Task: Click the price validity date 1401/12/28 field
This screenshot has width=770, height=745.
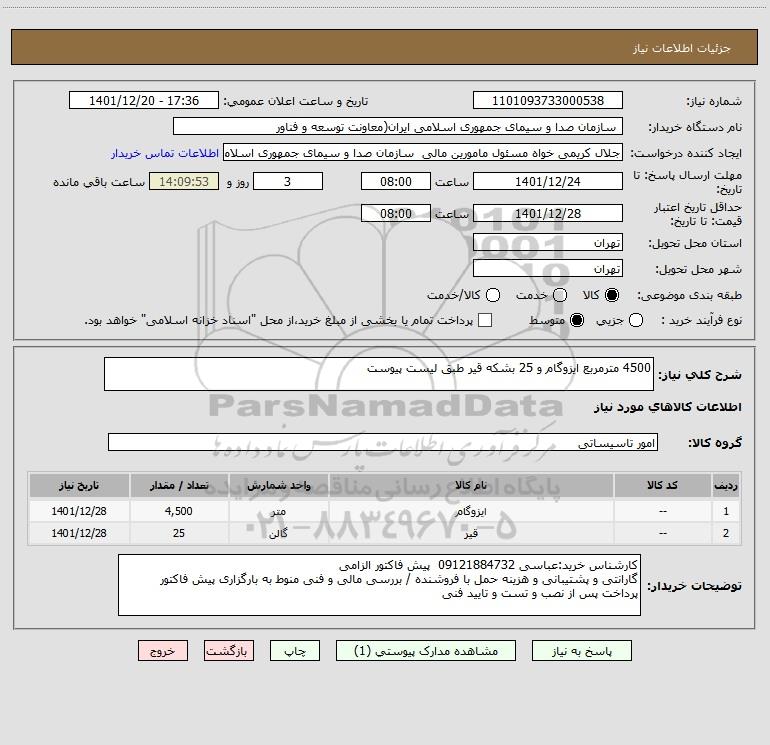Action: 548,213
